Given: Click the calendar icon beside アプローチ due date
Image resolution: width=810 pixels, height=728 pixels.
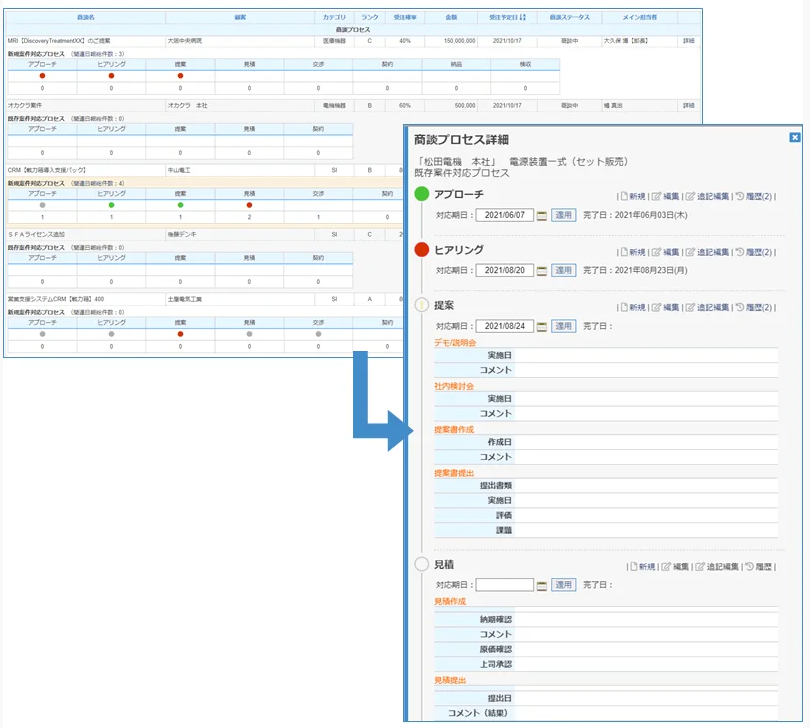Looking at the screenshot, I should point(542,215).
